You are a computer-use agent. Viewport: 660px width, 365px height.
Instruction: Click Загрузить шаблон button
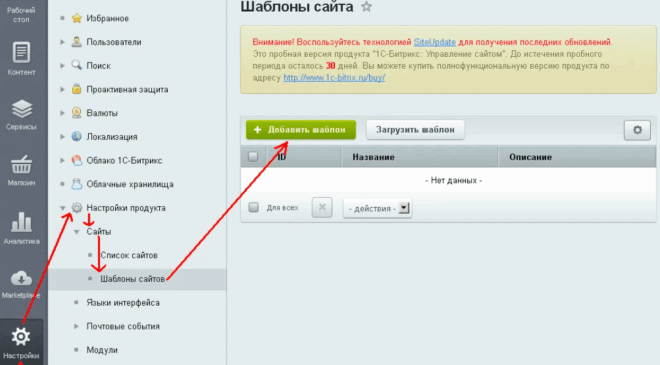pos(415,130)
